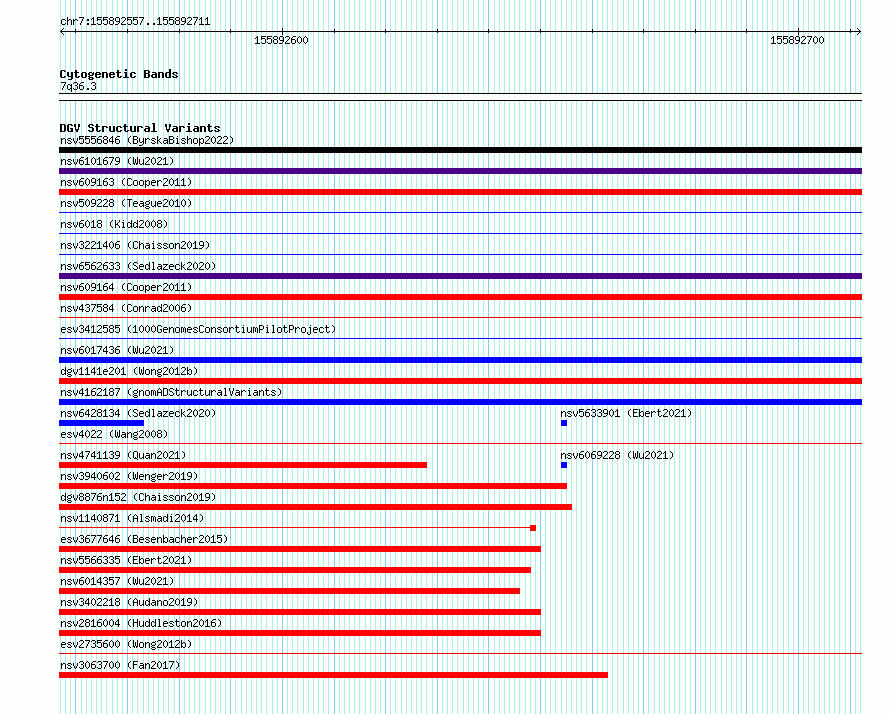Click the nsv5633901 (Ebert2021) label
Screen dimensions: 890x714
[626, 413]
